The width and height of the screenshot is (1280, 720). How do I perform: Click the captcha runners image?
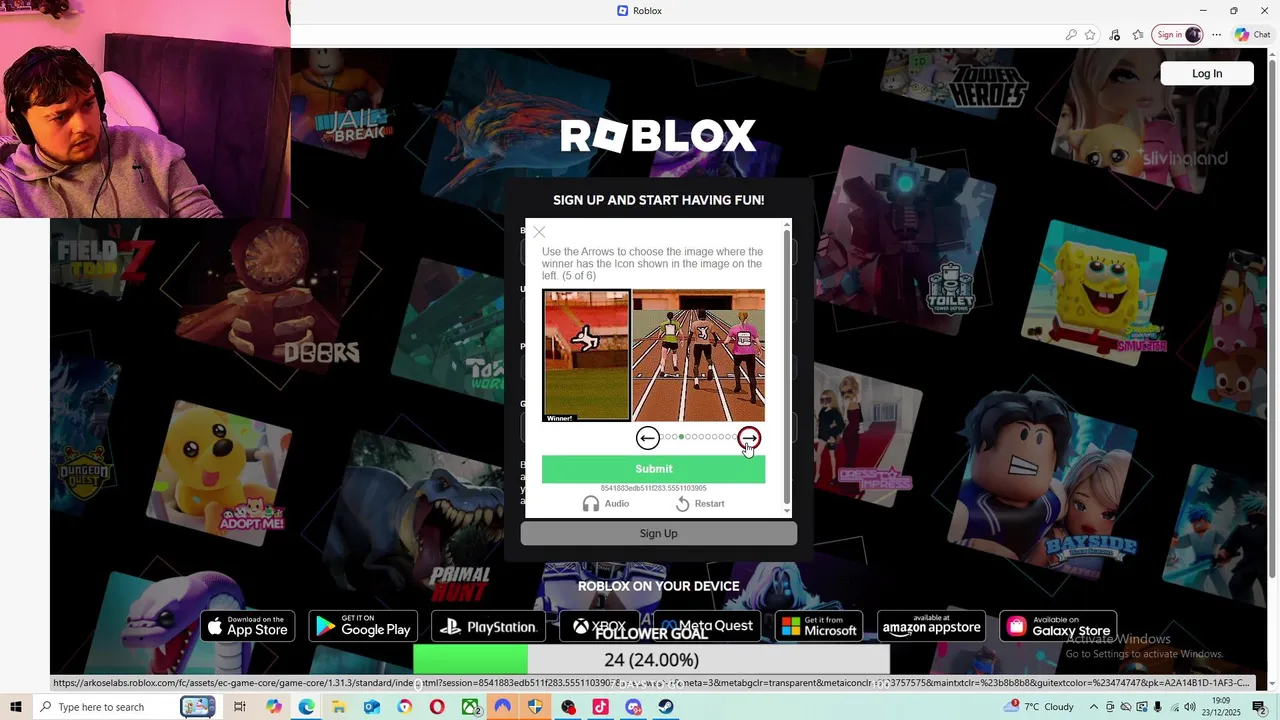(698, 355)
